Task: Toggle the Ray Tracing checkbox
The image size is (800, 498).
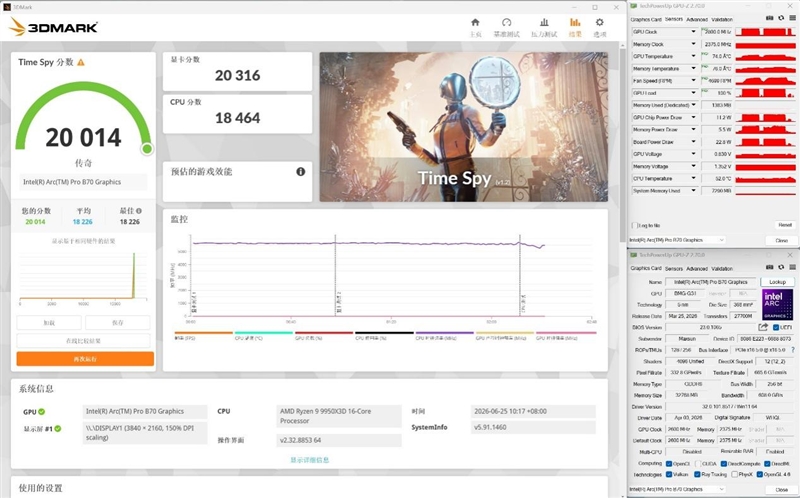Action: (697, 475)
